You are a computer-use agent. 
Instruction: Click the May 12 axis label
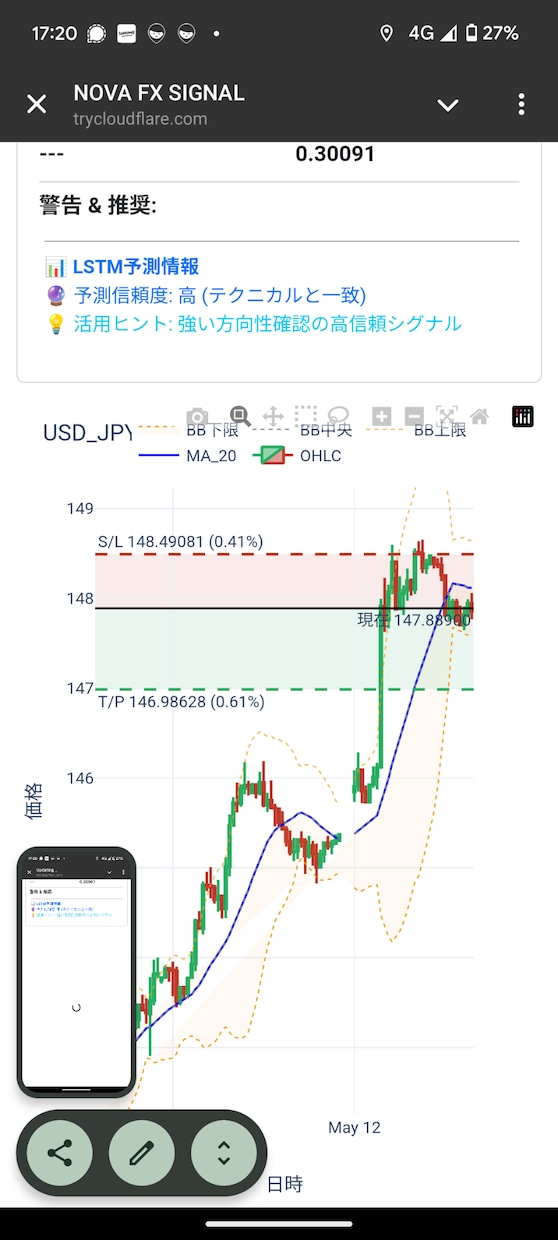[x=354, y=1127]
